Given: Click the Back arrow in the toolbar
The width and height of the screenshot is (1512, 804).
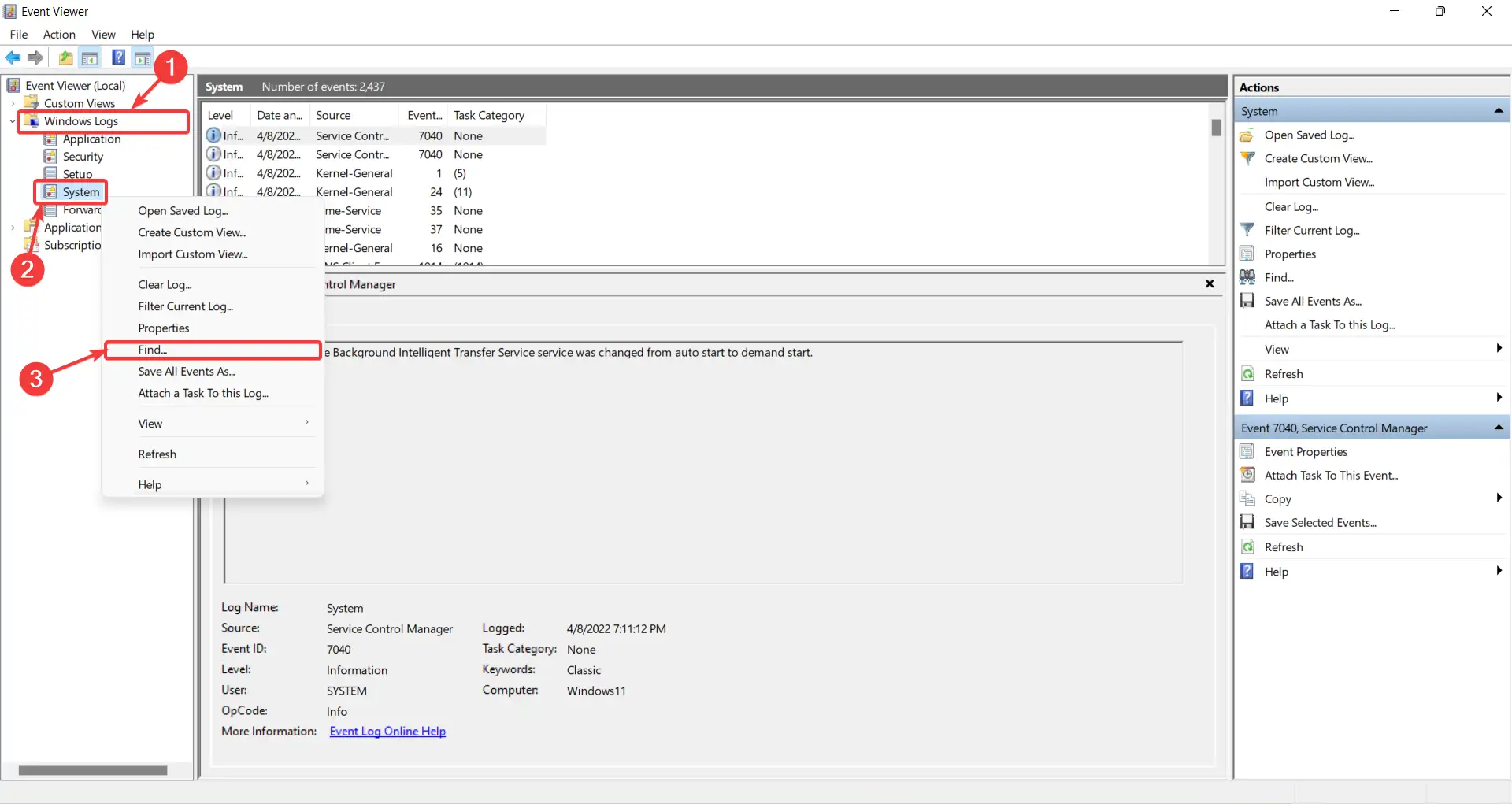Looking at the screenshot, I should (13, 57).
